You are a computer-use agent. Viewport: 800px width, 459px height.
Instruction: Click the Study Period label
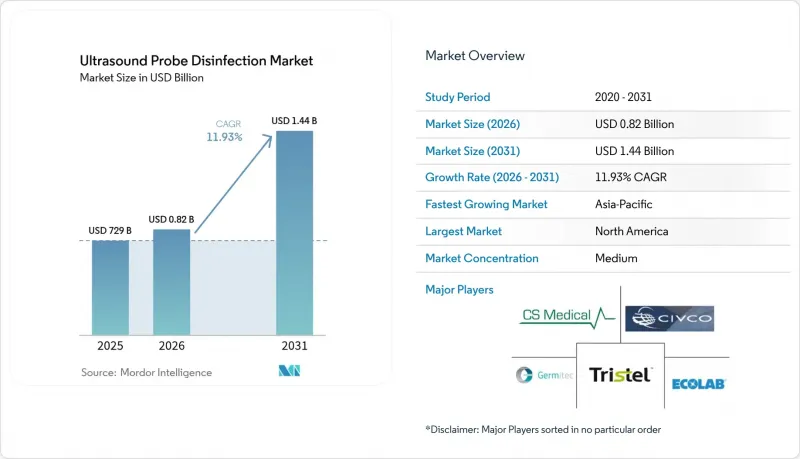(458, 97)
